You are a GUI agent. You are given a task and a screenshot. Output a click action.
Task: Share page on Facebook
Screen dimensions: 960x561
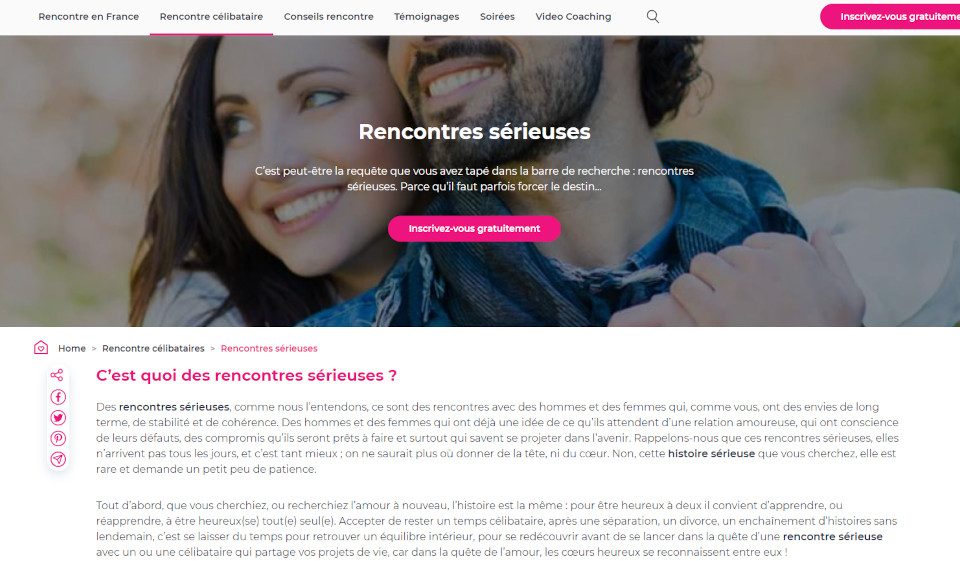click(x=58, y=397)
